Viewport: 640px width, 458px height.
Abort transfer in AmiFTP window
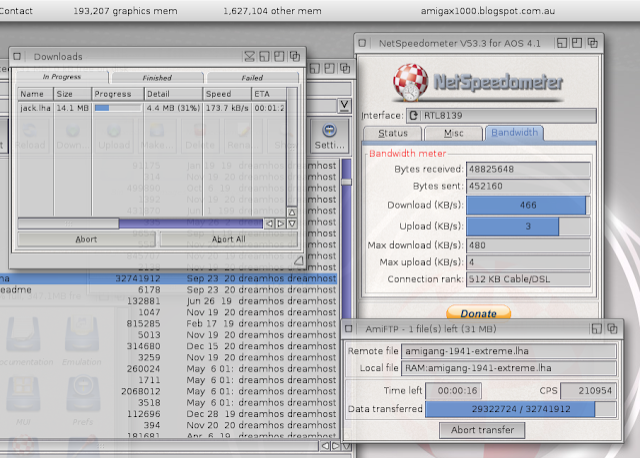[482, 430]
